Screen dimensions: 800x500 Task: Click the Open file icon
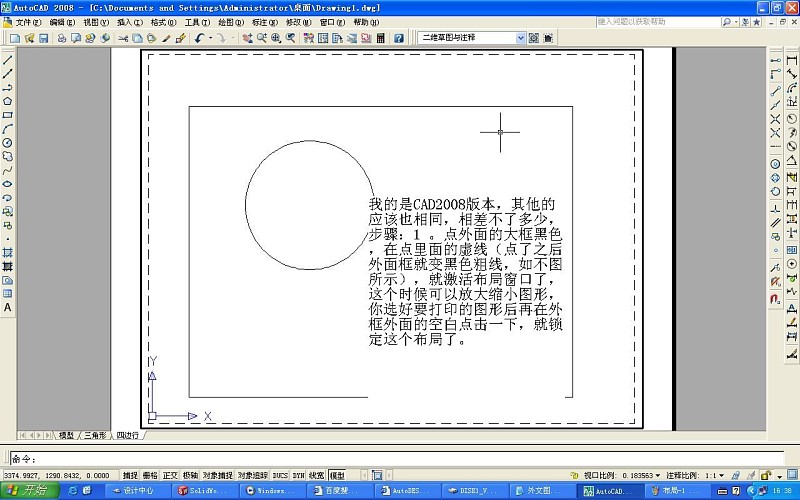(x=30, y=38)
